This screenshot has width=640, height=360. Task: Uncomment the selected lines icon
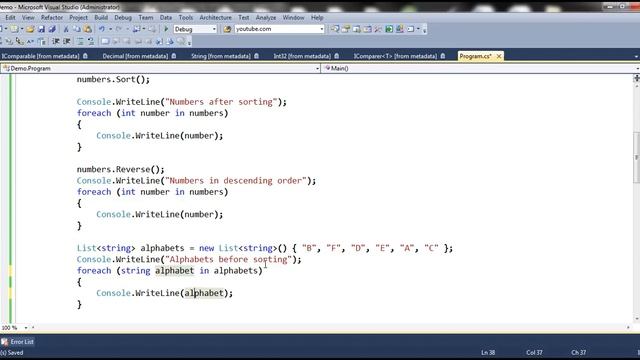91,41
